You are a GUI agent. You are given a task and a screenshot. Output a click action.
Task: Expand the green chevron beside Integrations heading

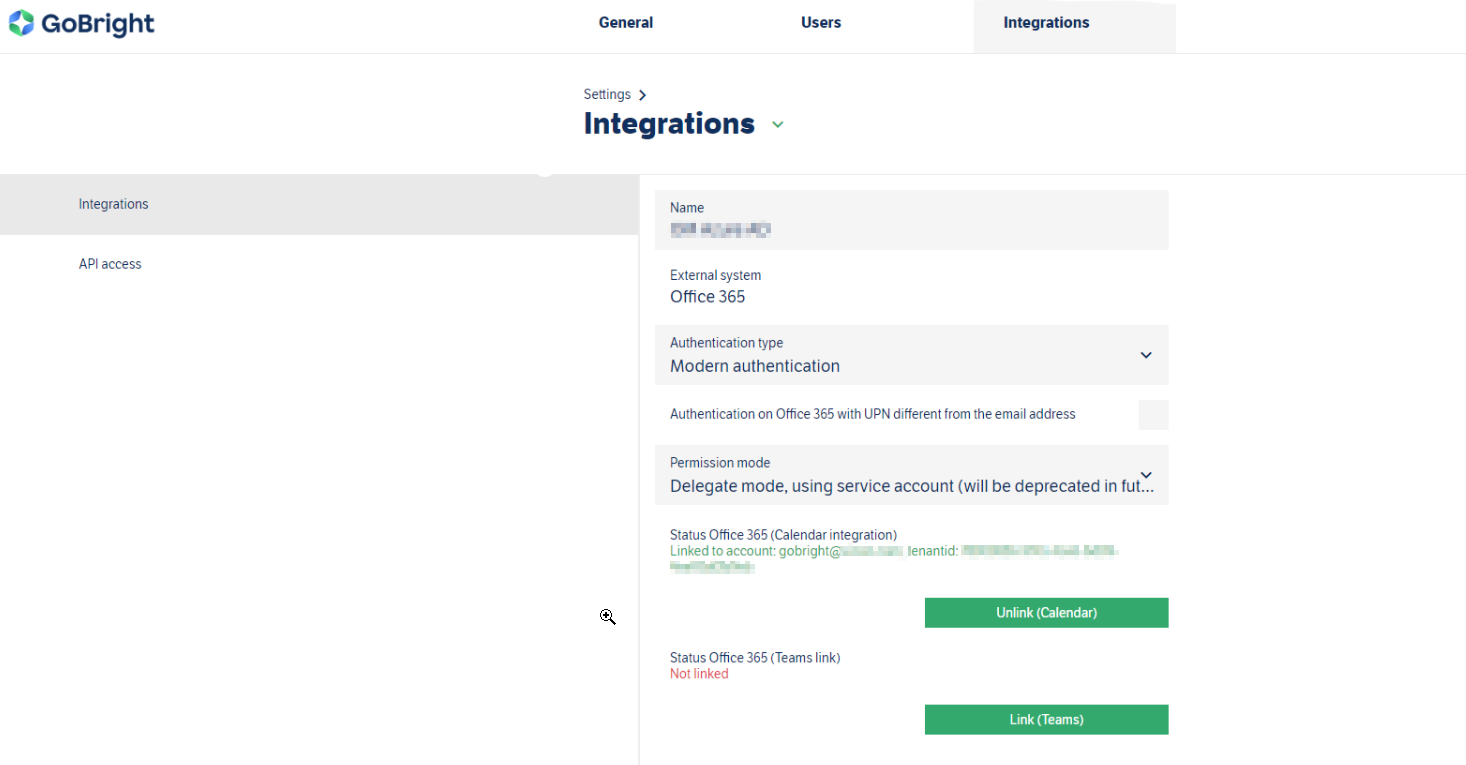(778, 125)
